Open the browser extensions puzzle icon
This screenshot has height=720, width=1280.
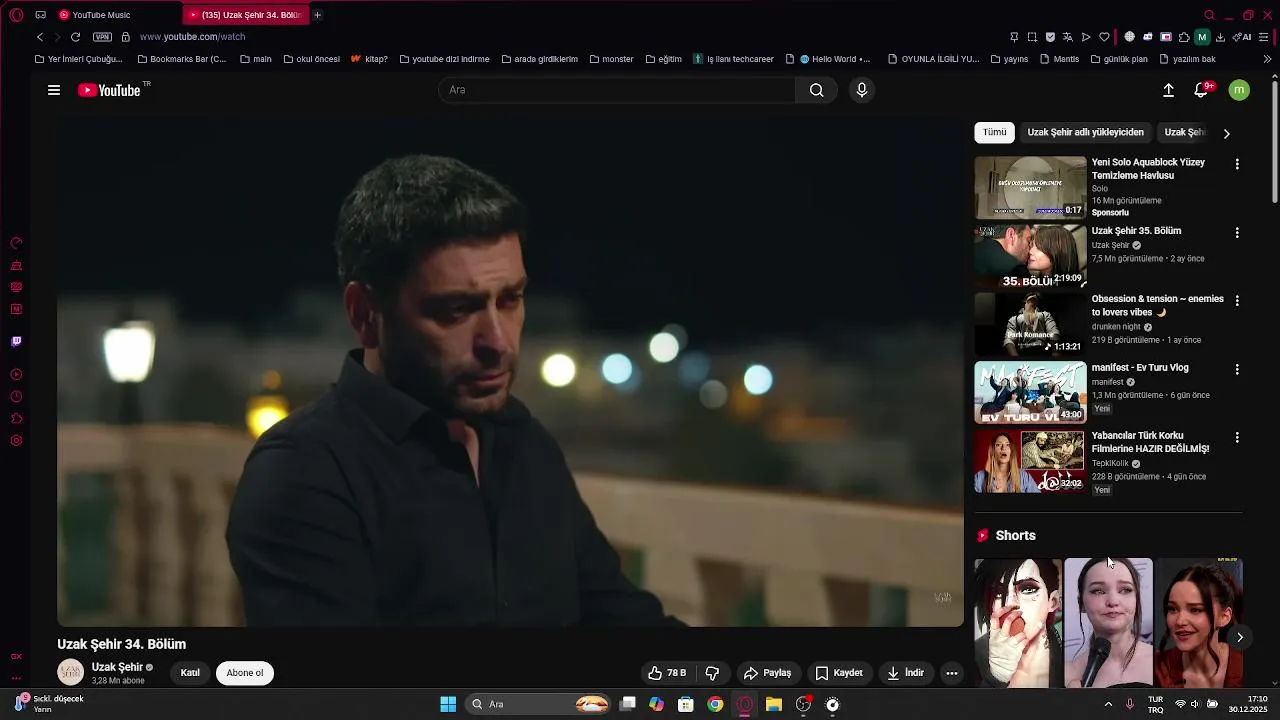coord(1184,37)
